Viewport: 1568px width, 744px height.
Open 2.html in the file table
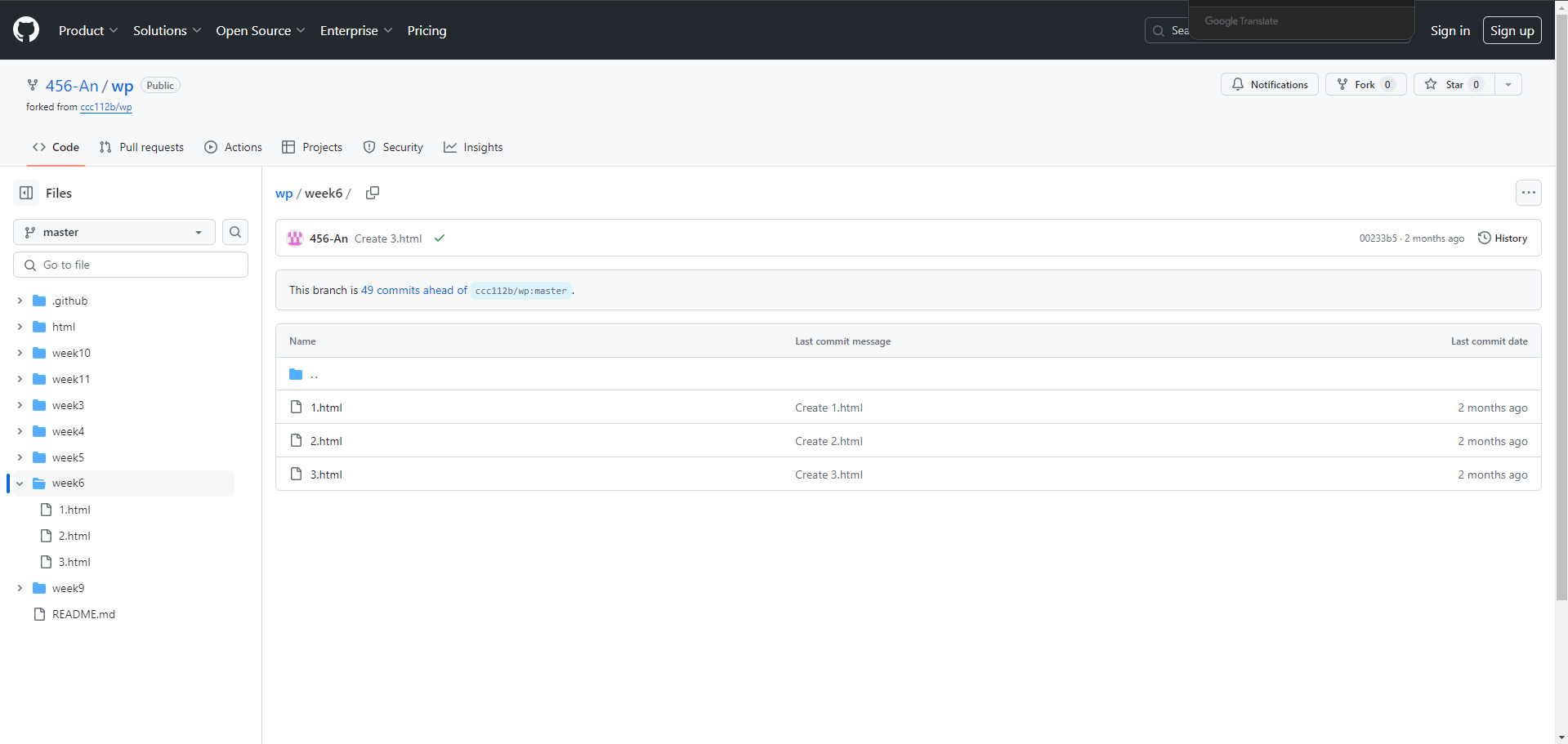326,441
